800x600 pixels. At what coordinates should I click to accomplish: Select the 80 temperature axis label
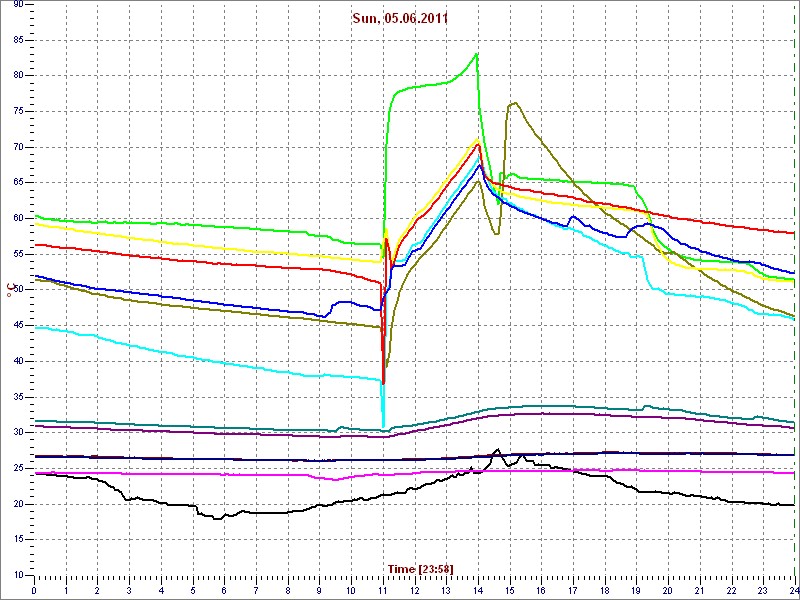tap(18, 76)
